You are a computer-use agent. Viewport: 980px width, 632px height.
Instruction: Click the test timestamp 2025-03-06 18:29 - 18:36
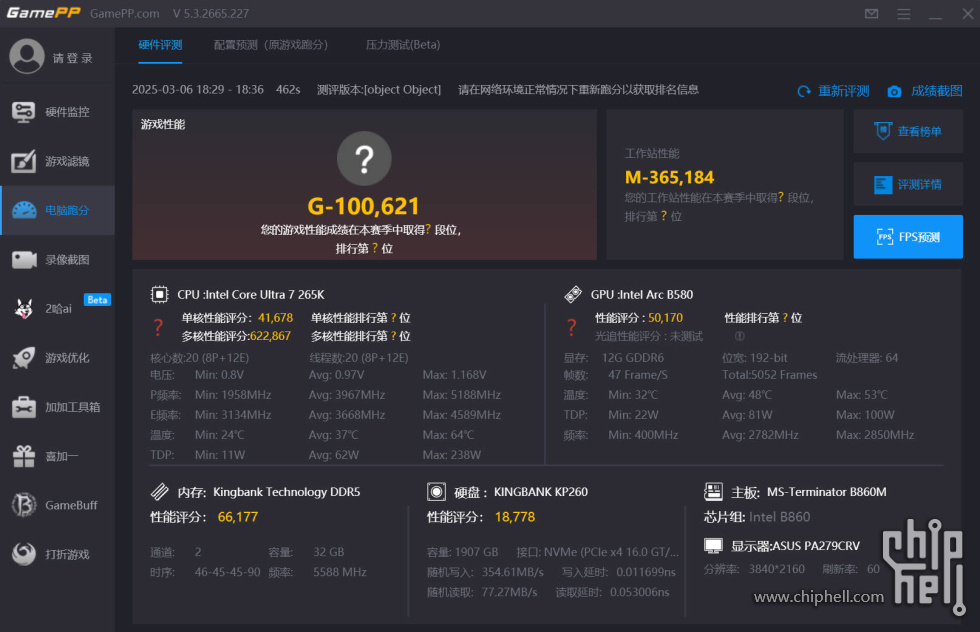[x=198, y=89]
